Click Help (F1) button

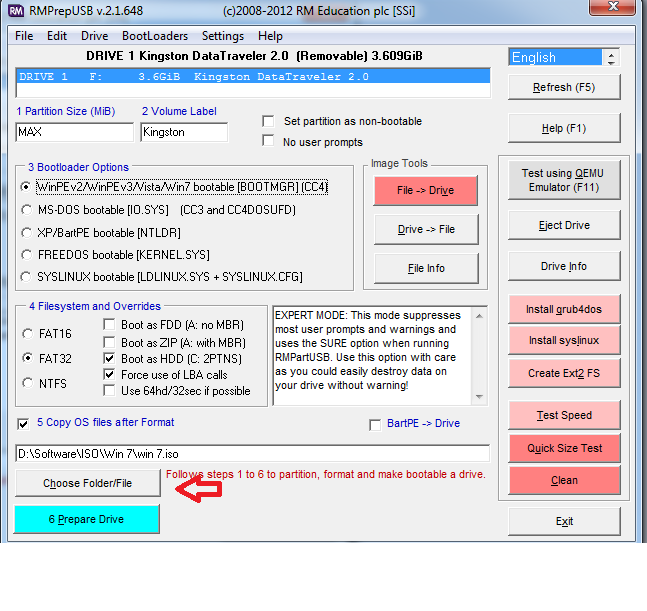coord(564,128)
